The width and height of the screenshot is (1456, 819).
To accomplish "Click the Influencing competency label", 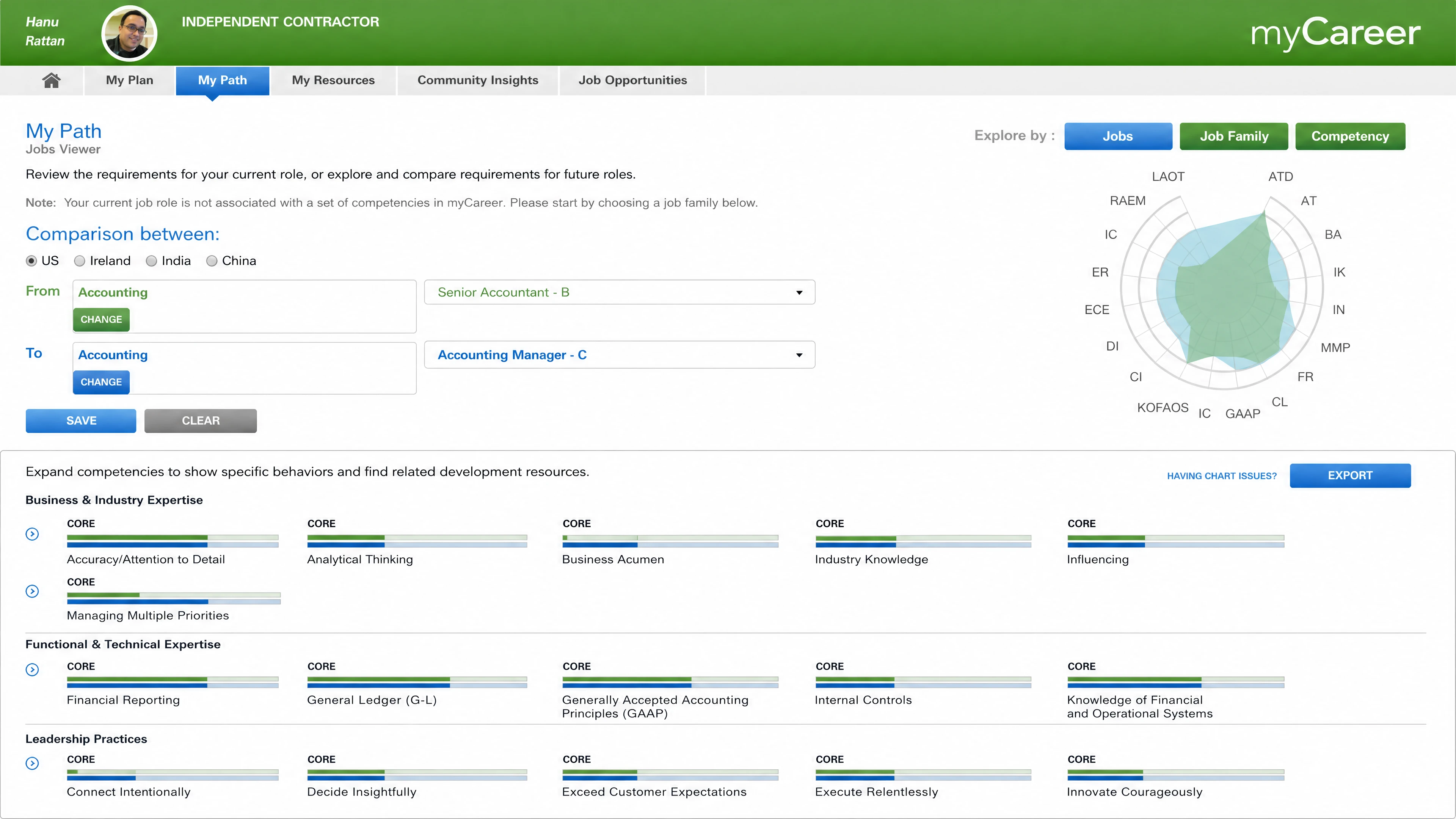I will tap(1098, 560).
